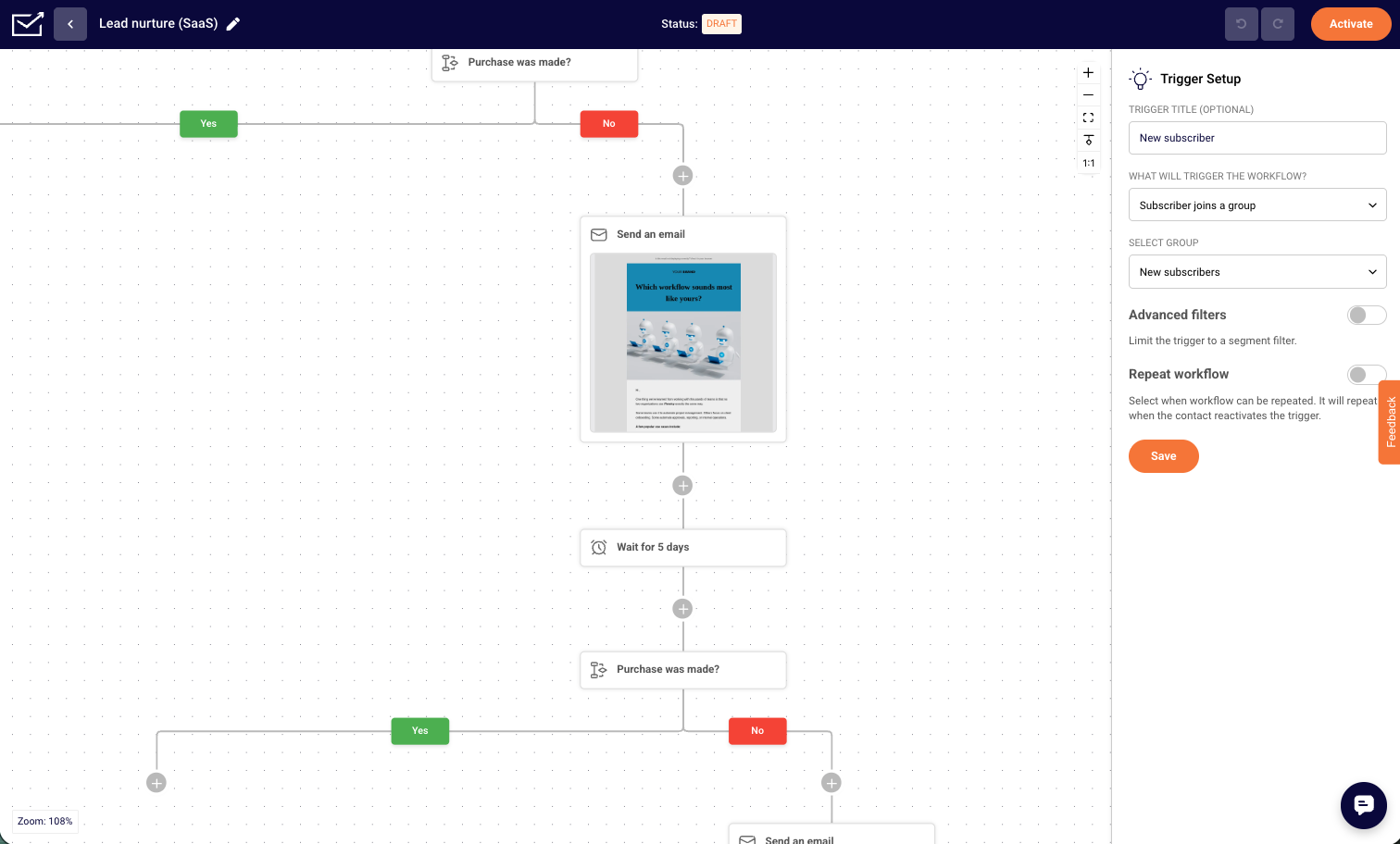This screenshot has height=844, width=1400.
Task: Redo the last undone change
Action: 1278,24
